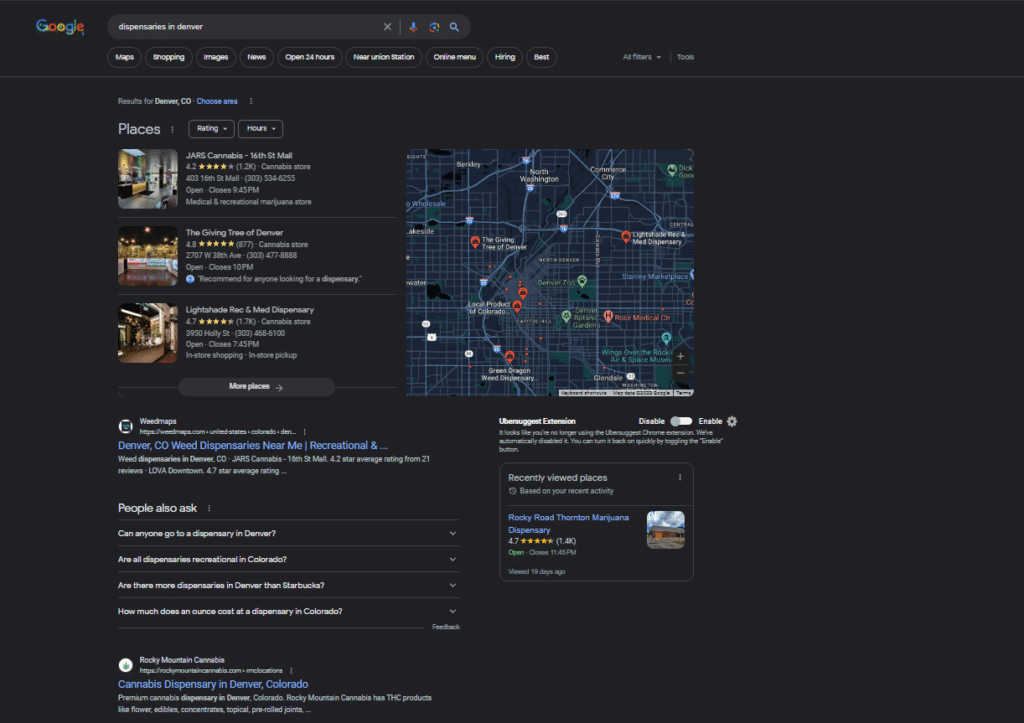The width and height of the screenshot is (1024, 723).
Task: Click the People also ask Feedback link
Action: (446, 627)
